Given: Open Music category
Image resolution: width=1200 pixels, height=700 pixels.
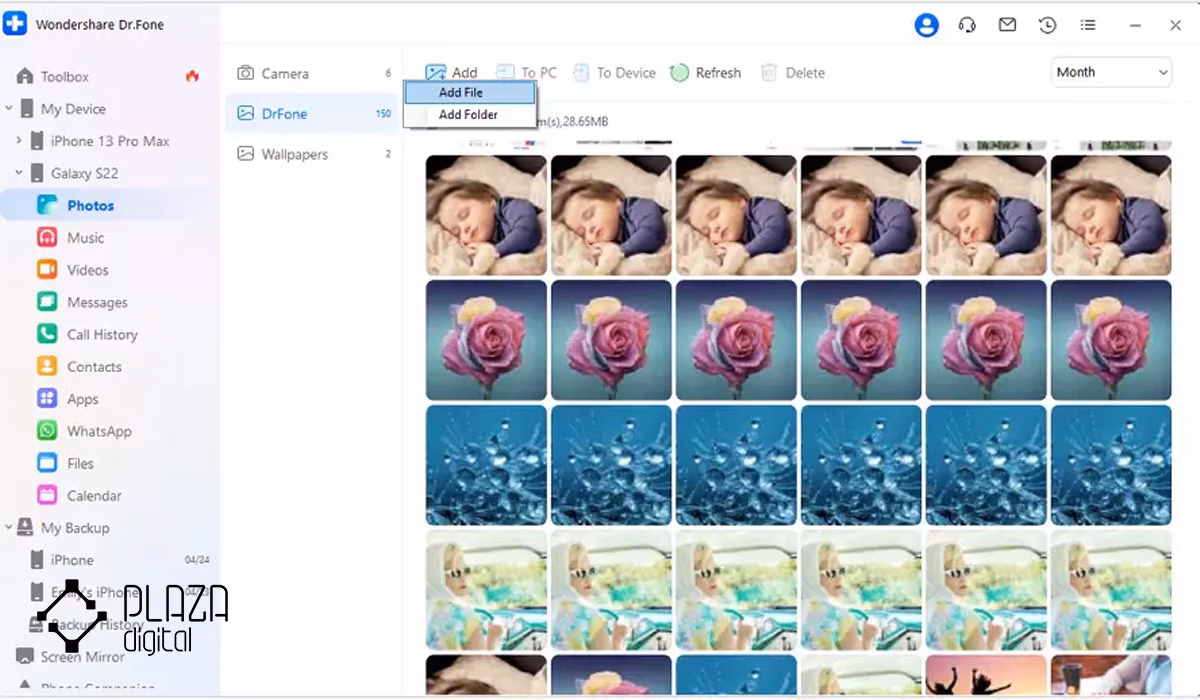Looking at the screenshot, I should pyautogui.click(x=85, y=238).
